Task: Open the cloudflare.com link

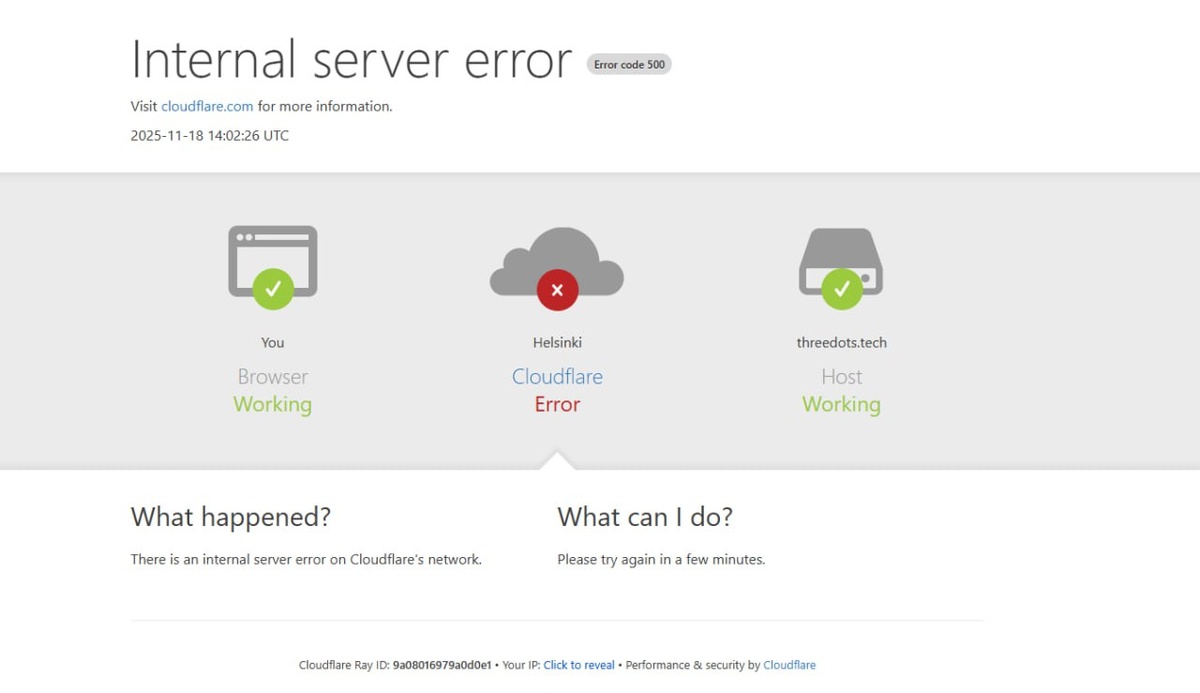Action: [x=207, y=106]
